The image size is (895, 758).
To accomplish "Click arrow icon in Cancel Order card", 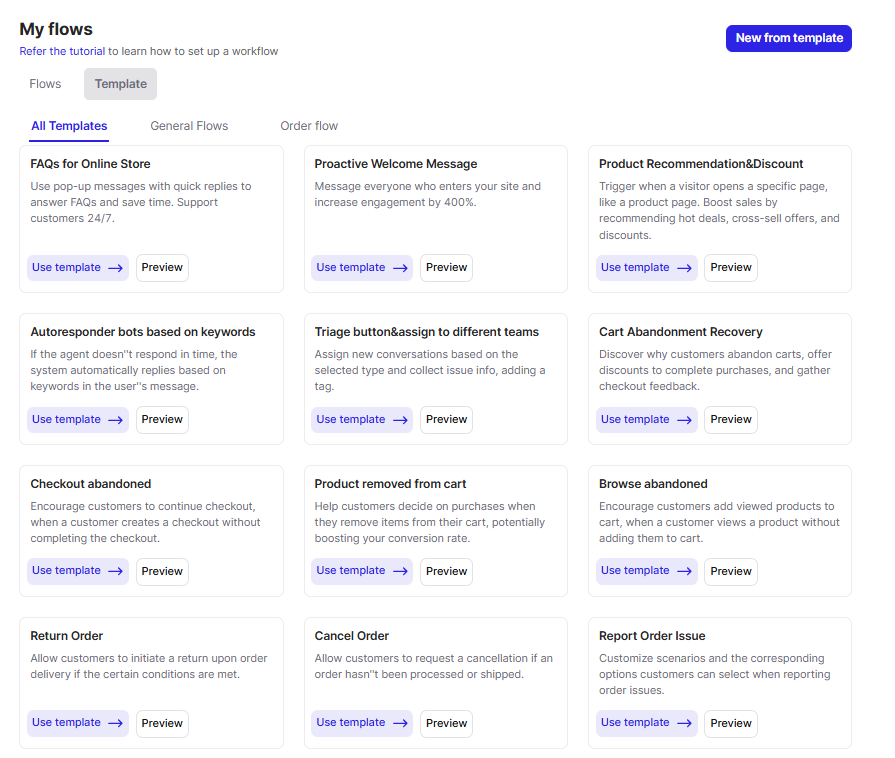I will (400, 723).
